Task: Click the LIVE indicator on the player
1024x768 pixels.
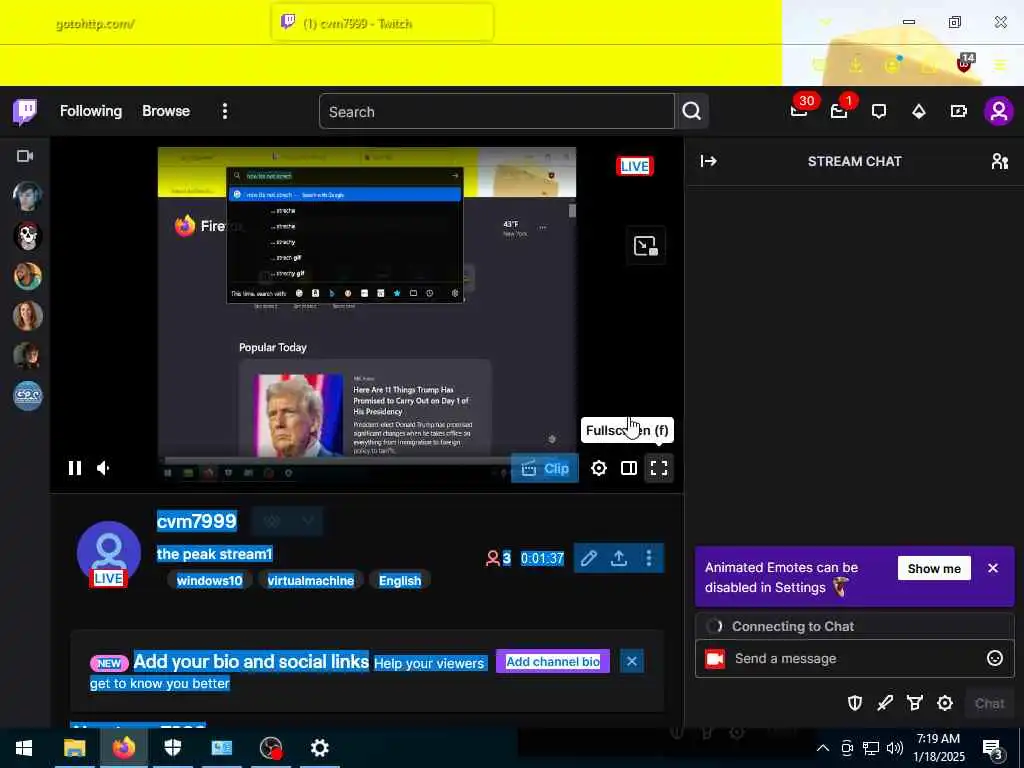Action: coord(634,166)
